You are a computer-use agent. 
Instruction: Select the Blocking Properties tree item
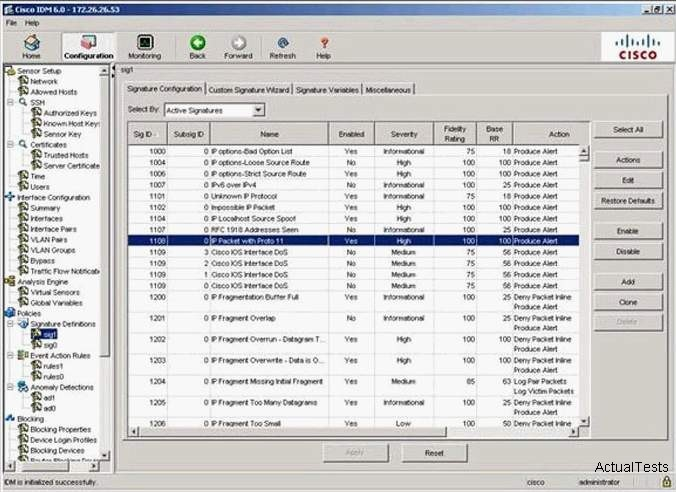tap(60, 429)
